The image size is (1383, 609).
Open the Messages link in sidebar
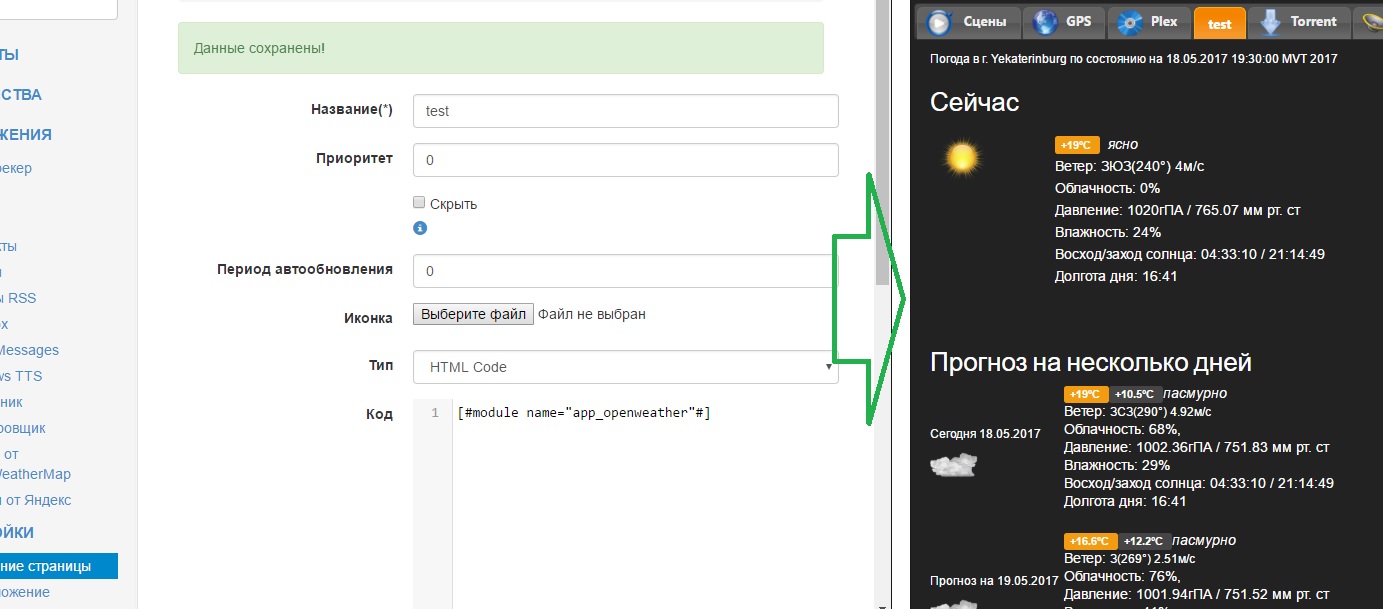[x=29, y=350]
